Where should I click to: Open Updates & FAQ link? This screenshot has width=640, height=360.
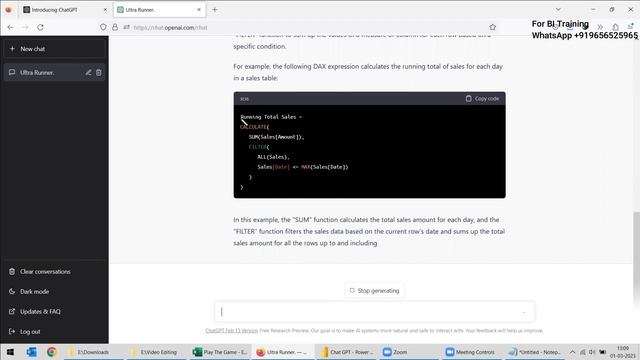(54, 311)
